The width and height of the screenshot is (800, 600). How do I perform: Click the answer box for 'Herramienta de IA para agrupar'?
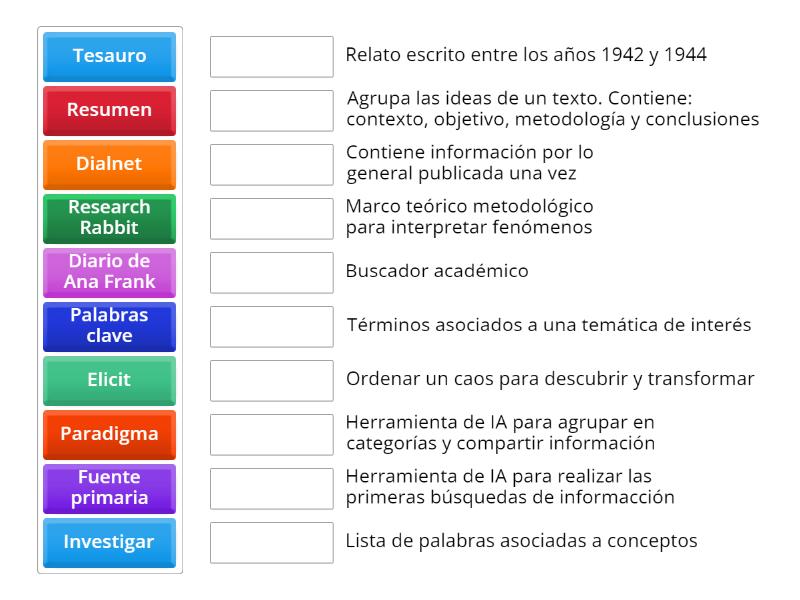pos(271,434)
